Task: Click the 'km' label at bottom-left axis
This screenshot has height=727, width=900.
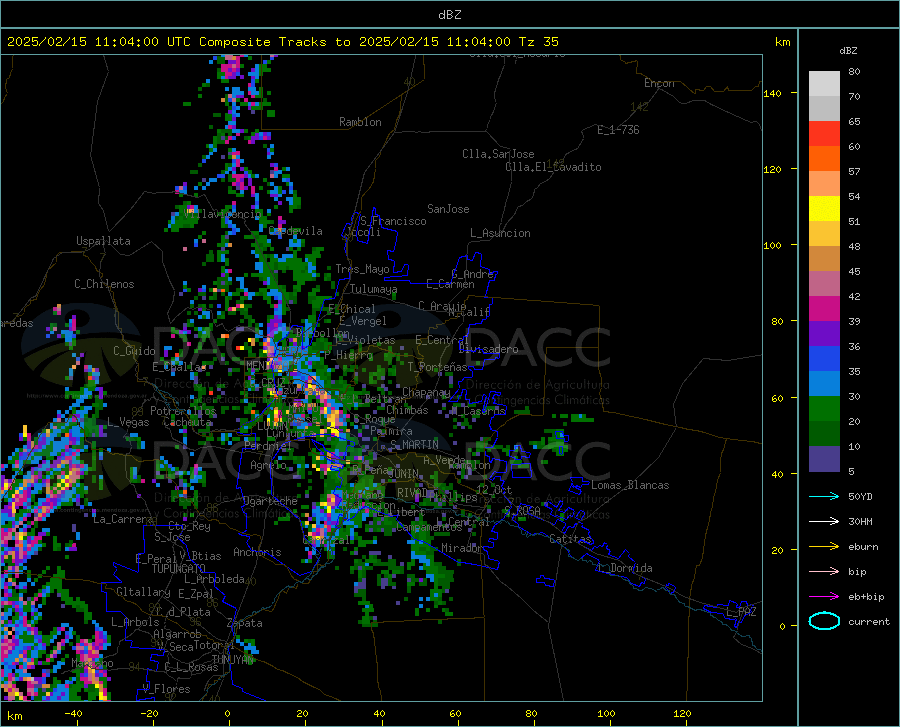Action: [14, 716]
